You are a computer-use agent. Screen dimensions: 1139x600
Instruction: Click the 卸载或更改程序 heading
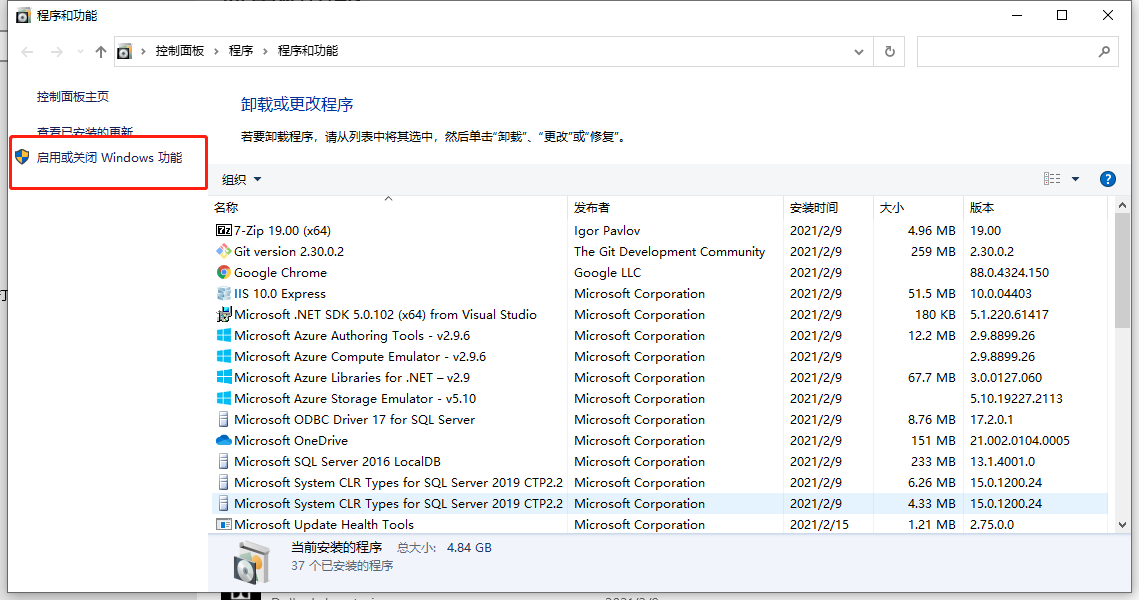tap(296, 105)
